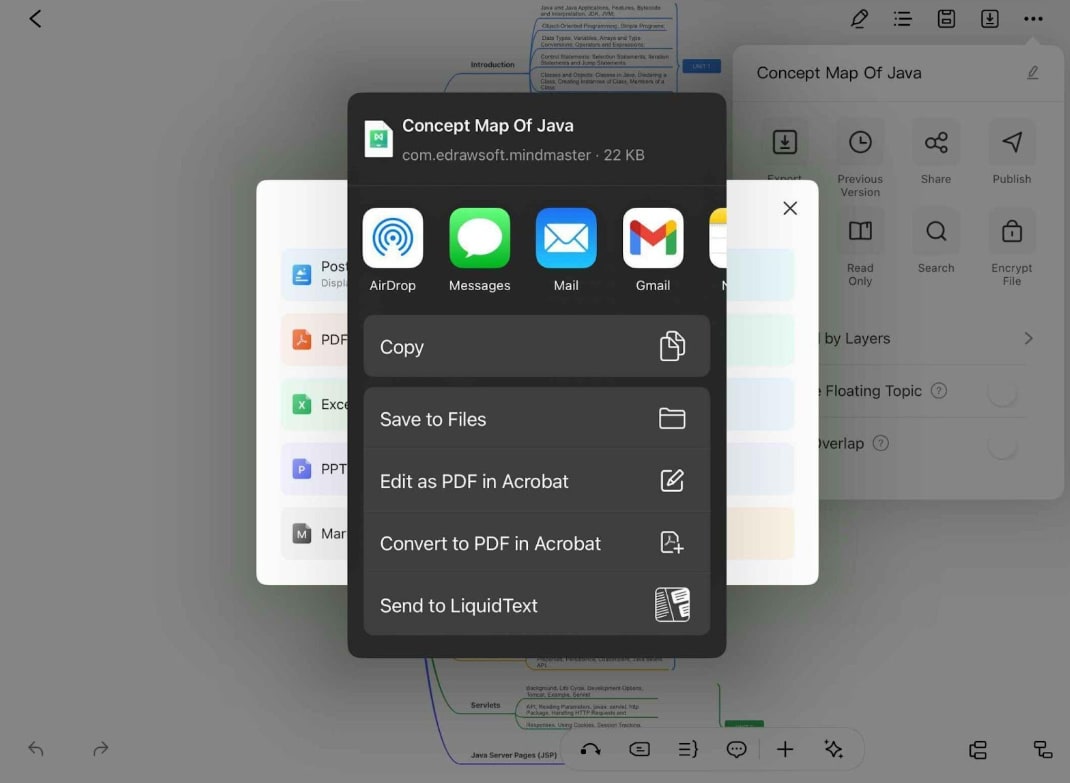1070x783 pixels.
Task: Close the export format dialog
Action: click(x=790, y=208)
